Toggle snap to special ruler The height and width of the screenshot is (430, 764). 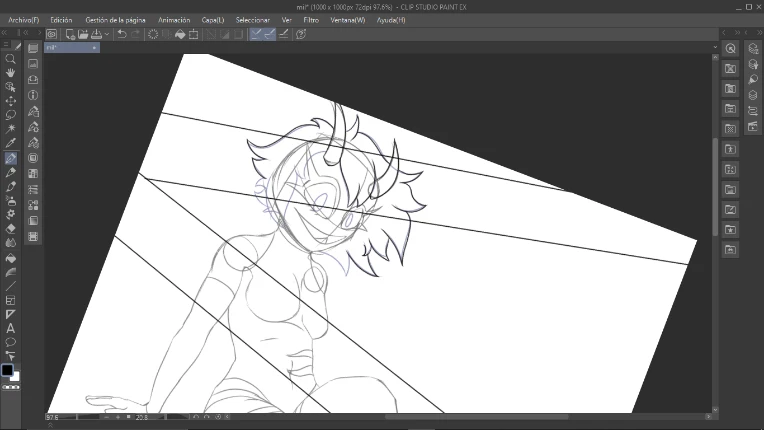pyautogui.click(x=269, y=34)
